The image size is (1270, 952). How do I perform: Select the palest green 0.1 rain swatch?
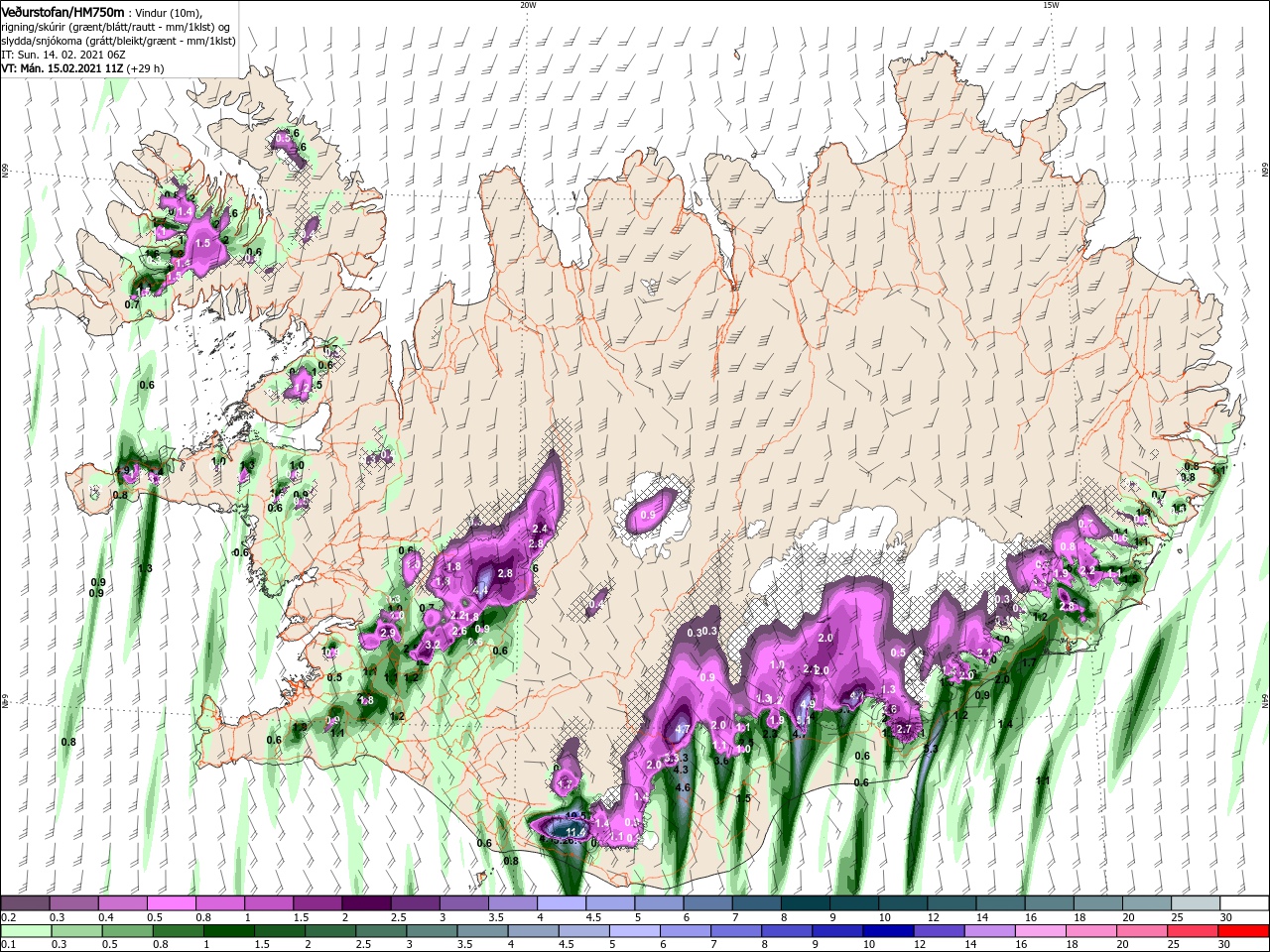(x=25, y=931)
